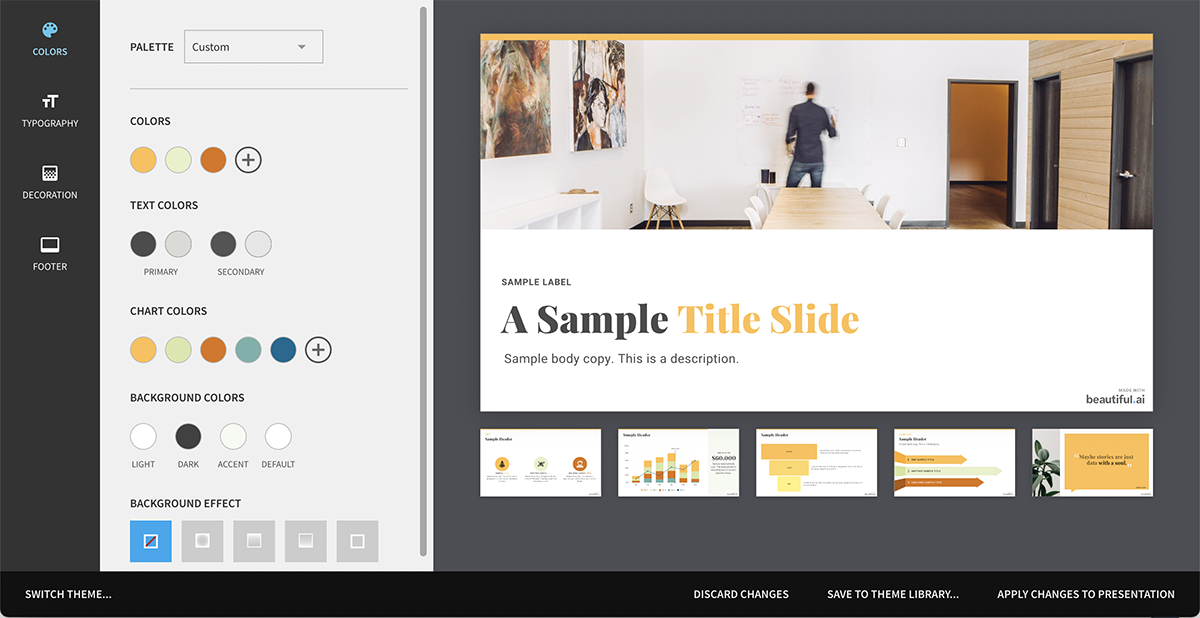Select the Light background option
This screenshot has height=618, width=1200.
(143, 437)
